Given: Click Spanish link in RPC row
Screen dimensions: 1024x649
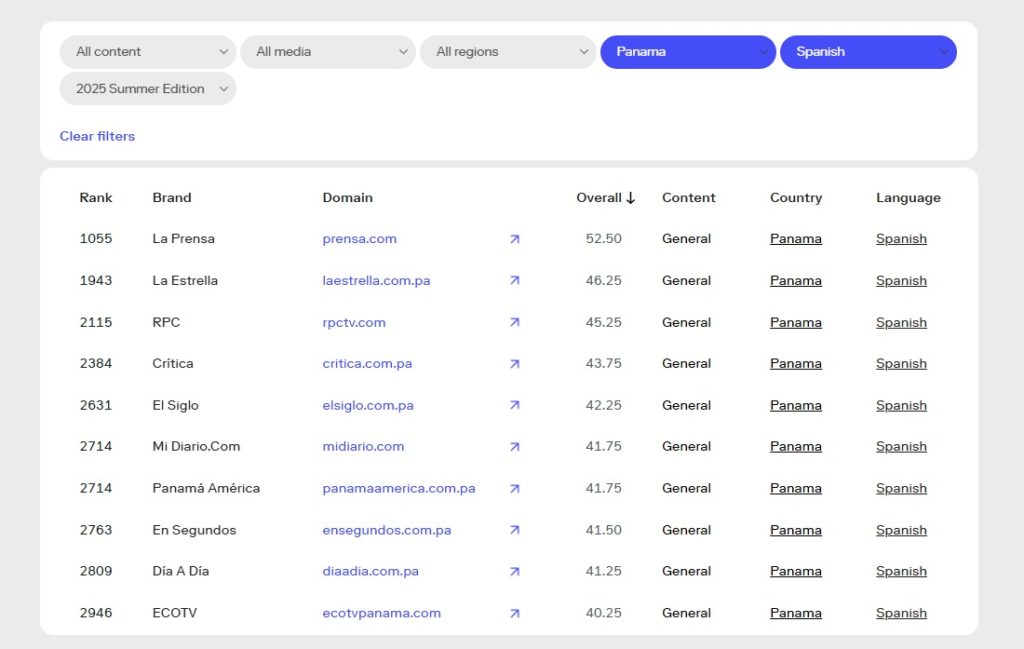Looking at the screenshot, I should click(901, 323).
